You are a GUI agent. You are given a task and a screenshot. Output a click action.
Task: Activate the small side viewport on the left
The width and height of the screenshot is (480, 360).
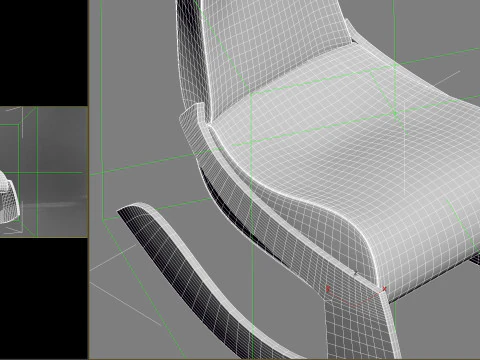click(44, 172)
